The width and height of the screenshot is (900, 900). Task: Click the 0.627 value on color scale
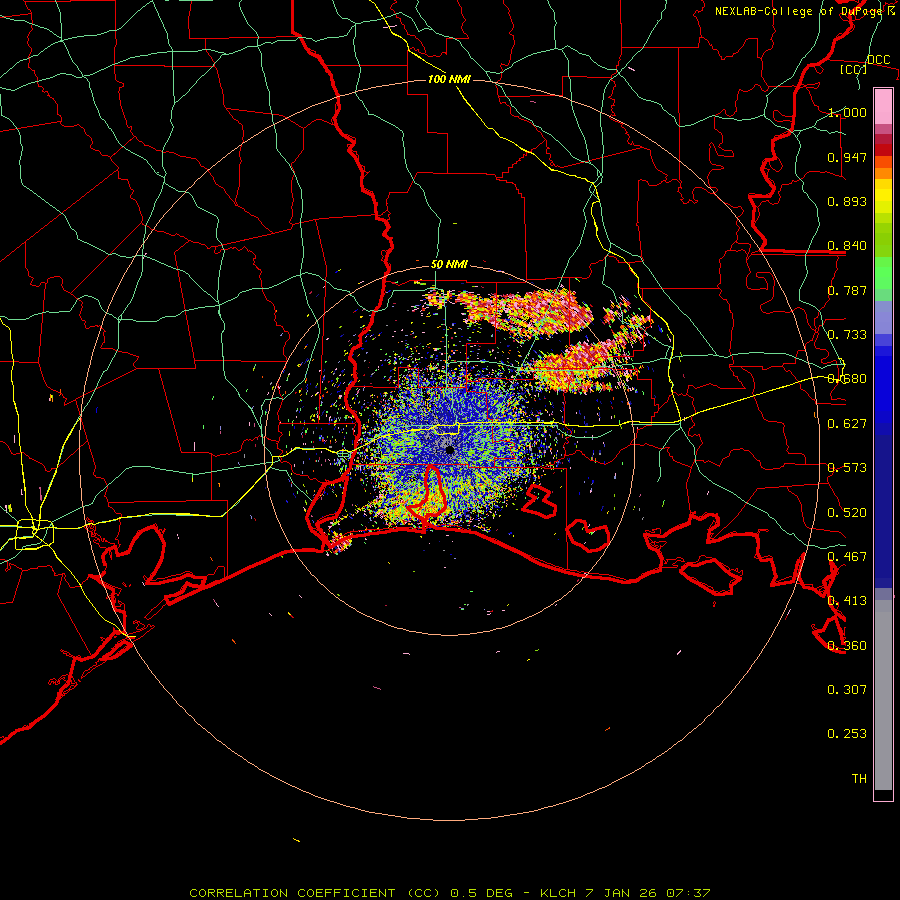pos(847,424)
